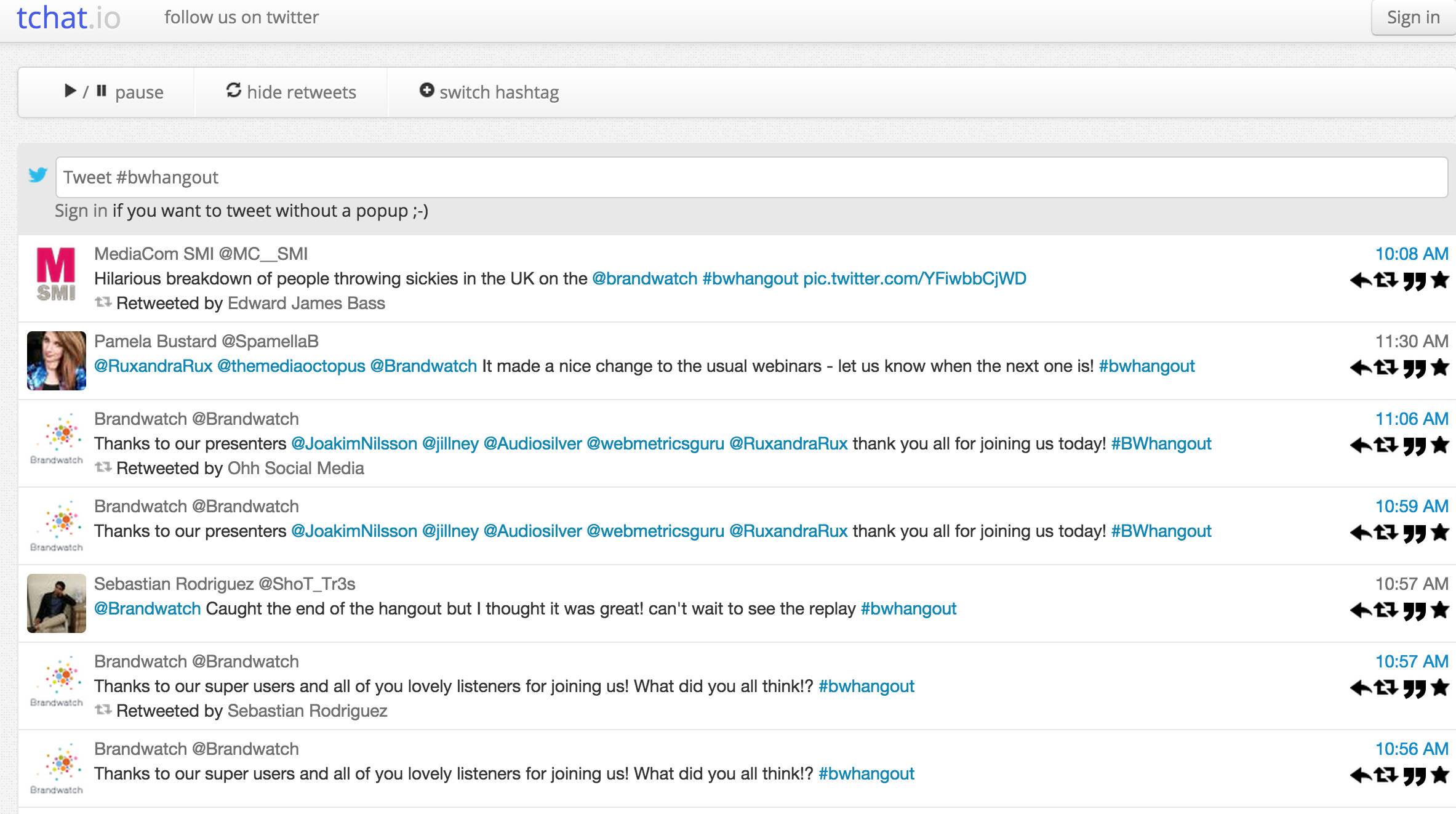Image resolution: width=1456 pixels, height=814 pixels.
Task: Open the 10:59 AM timestamp link
Action: [1412, 506]
